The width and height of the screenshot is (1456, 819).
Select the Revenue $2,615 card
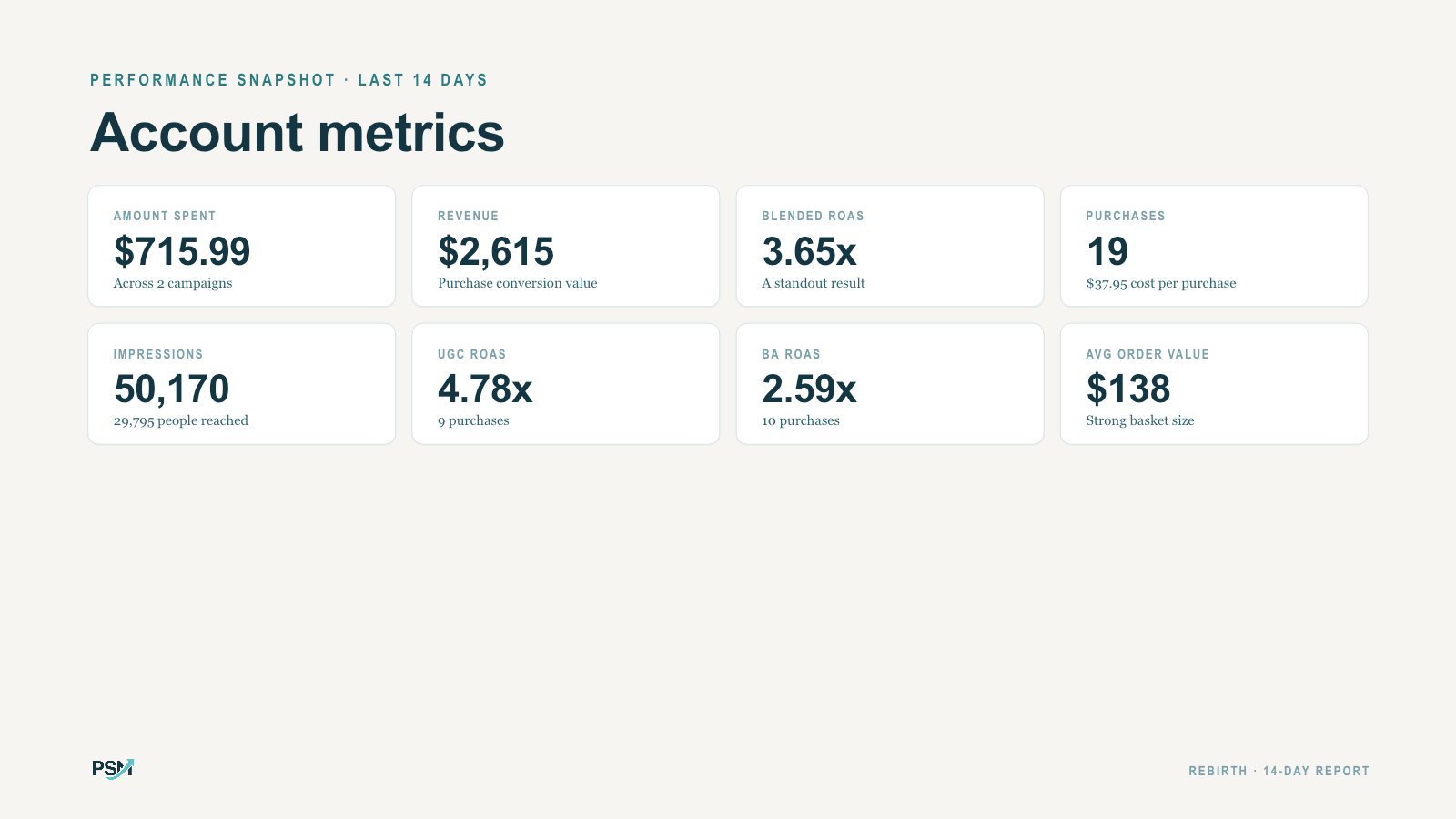pyautogui.click(x=566, y=246)
